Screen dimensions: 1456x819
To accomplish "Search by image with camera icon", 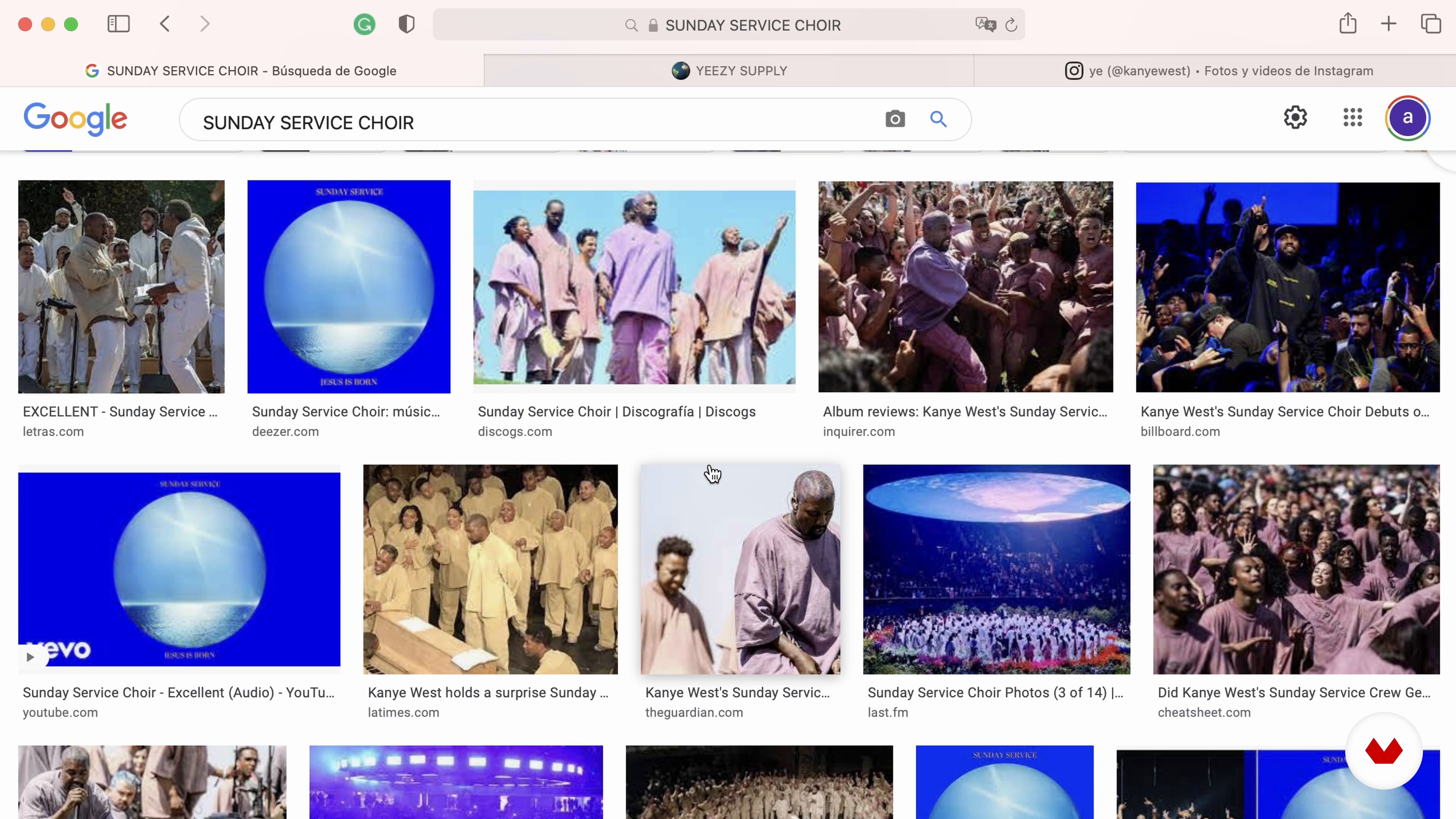I will 895,119.
